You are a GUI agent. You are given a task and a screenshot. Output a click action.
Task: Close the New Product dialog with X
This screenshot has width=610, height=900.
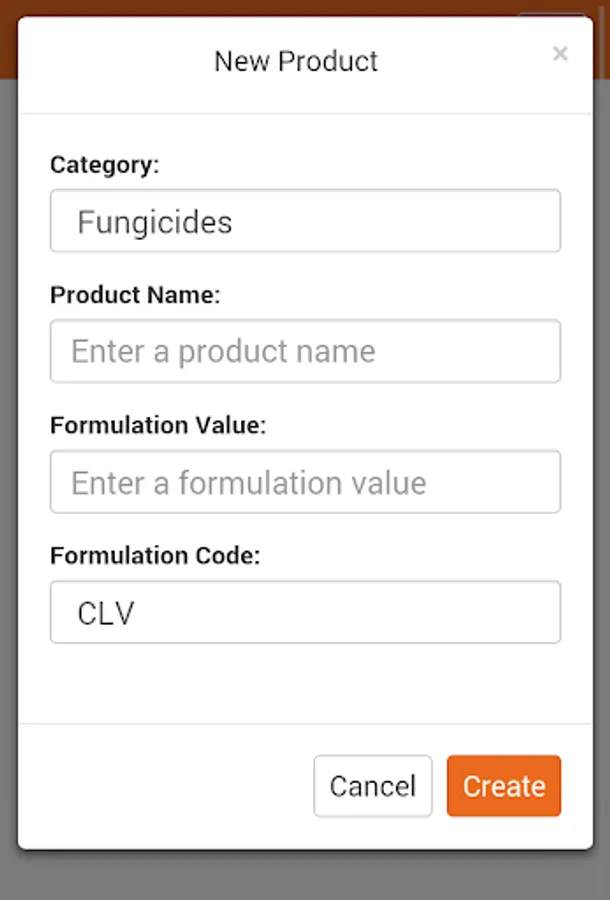pos(560,54)
